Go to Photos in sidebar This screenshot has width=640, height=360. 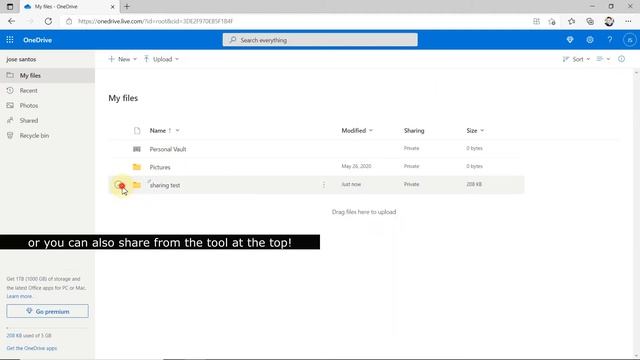tap(47, 105)
